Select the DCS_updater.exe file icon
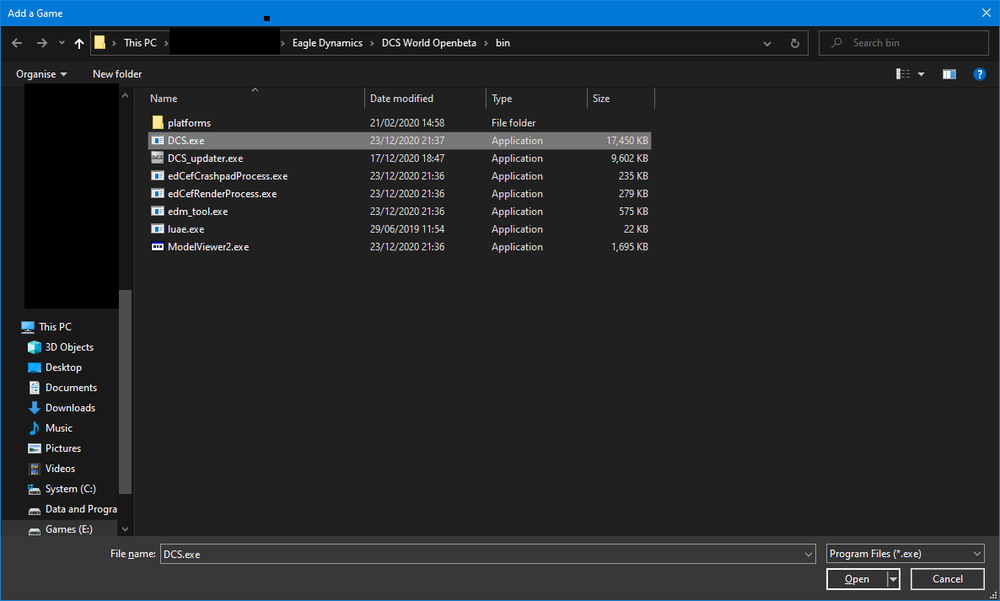 [x=157, y=158]
